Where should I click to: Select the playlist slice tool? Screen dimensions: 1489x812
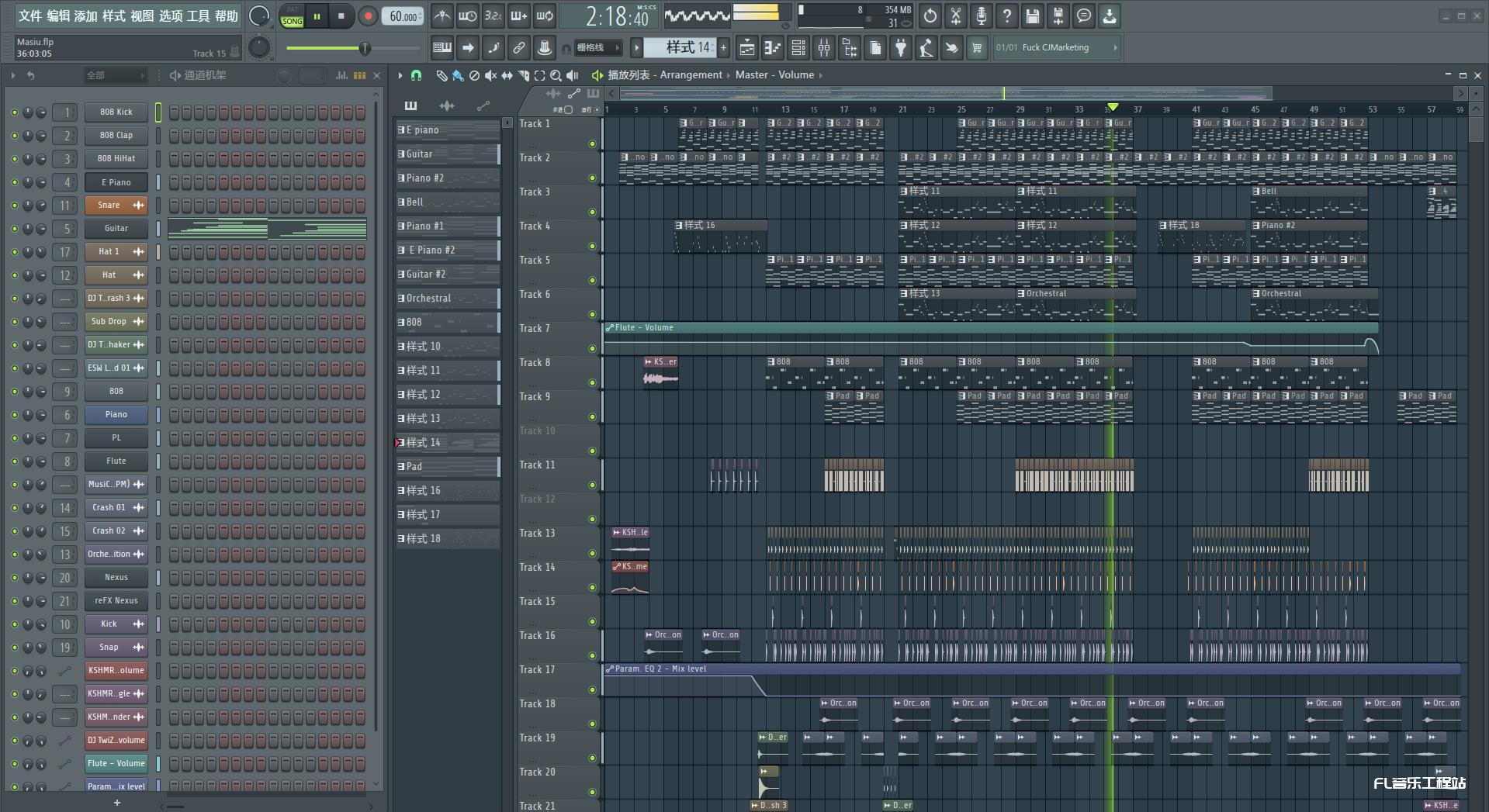[x=523, y=75]
